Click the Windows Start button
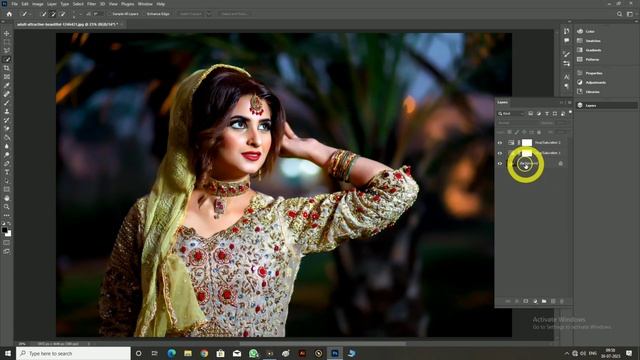 pyautogui.click(x=7, y=353)
